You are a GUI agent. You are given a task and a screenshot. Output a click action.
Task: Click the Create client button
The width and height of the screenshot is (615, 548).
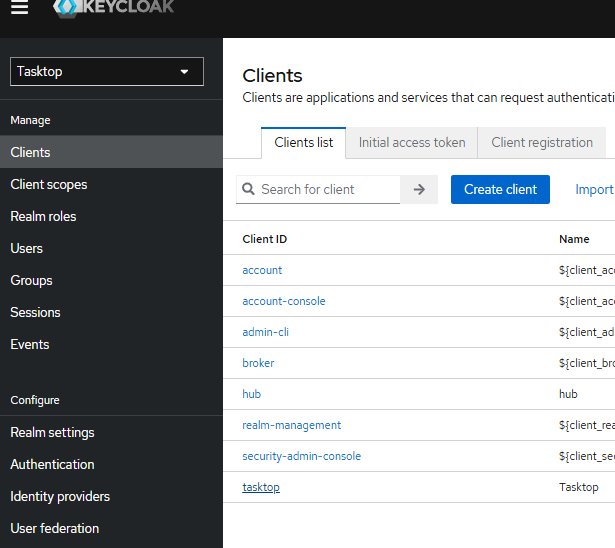[x=500, y=189]
